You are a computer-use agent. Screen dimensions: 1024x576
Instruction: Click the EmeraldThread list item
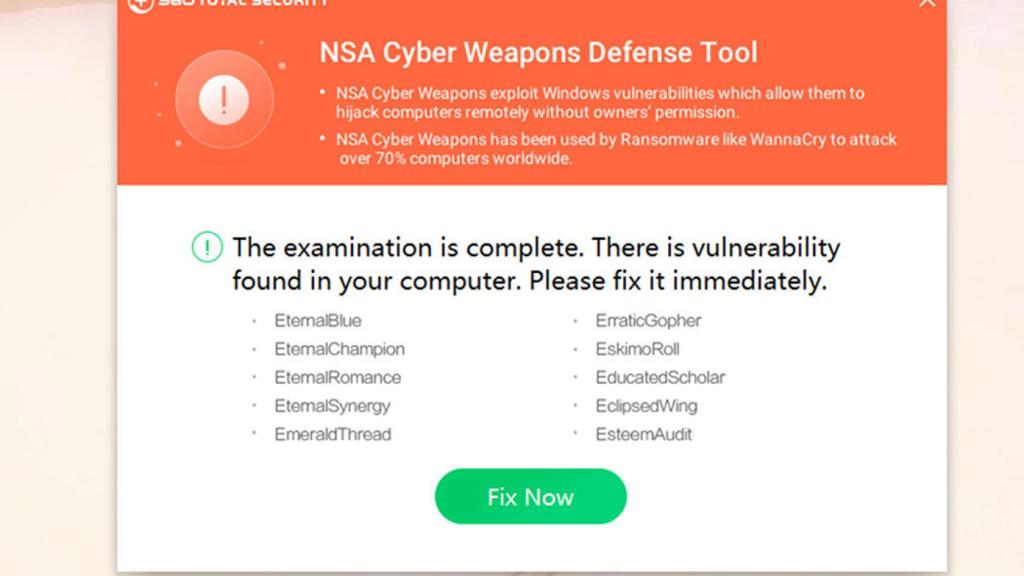[x=334, y=434]
